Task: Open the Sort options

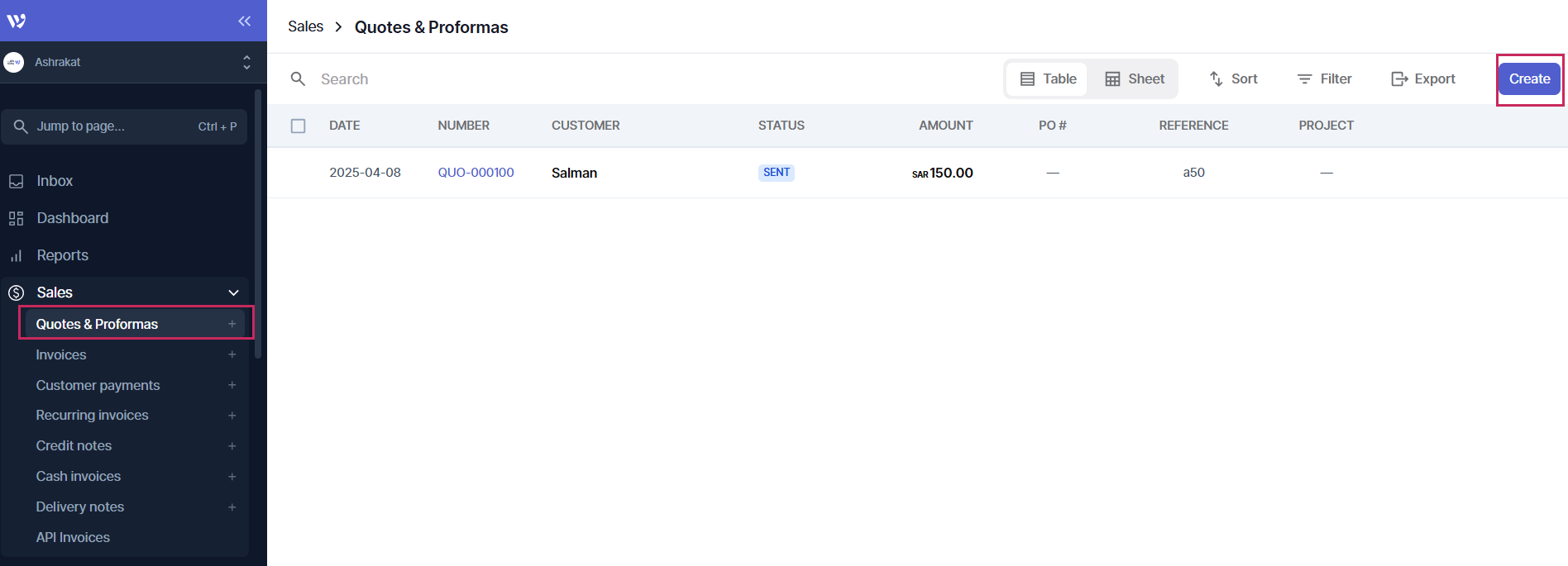Action: pyautogui.click(x=1233, y=78)
